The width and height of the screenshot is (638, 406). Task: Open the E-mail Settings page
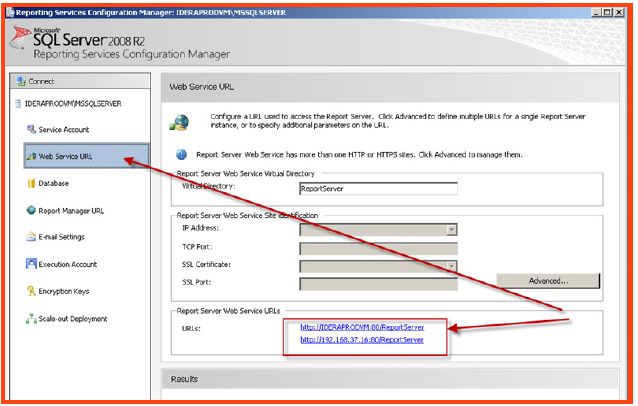(61, 237)
